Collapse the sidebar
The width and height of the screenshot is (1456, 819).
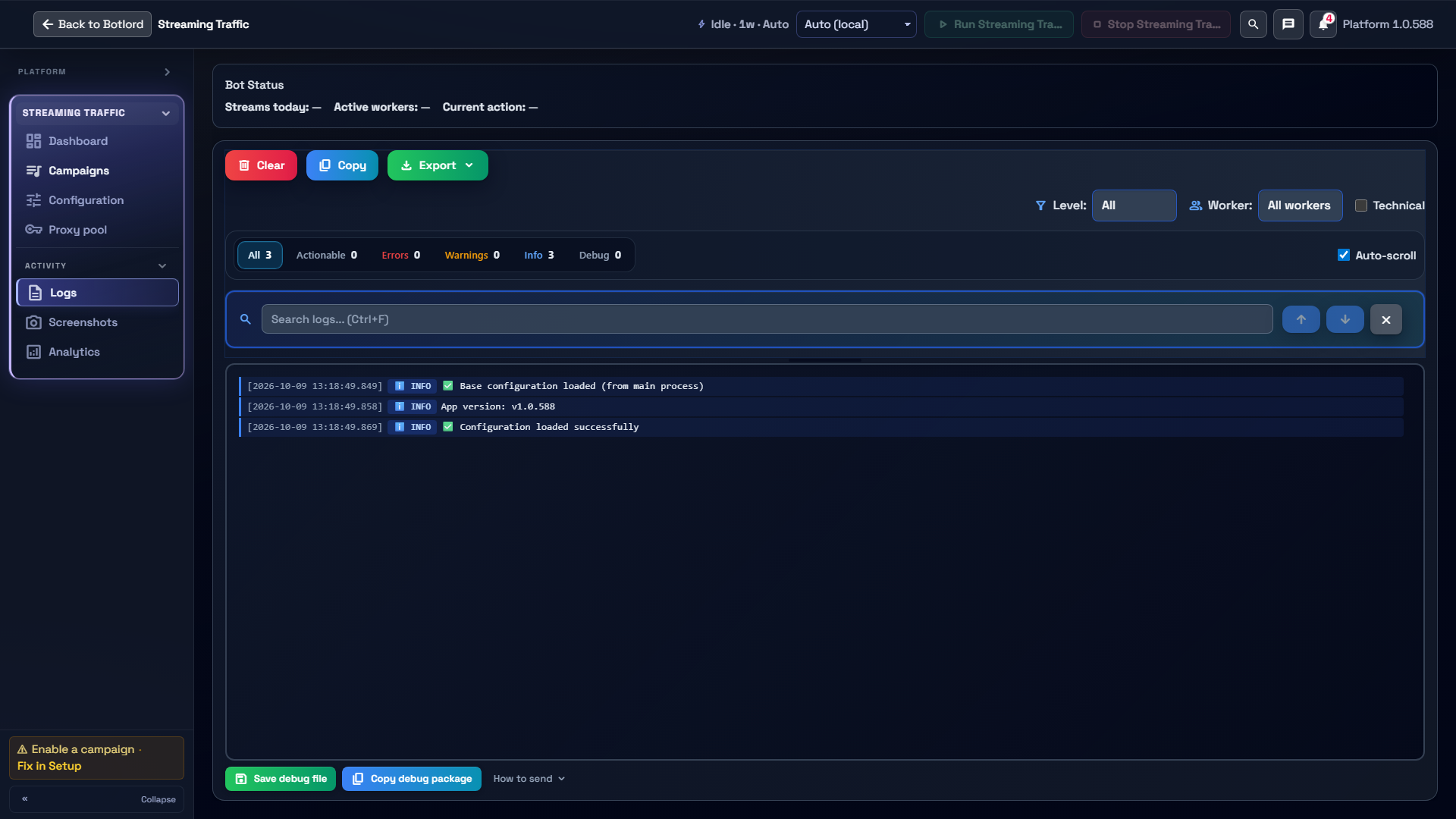(x=97, y=799)
